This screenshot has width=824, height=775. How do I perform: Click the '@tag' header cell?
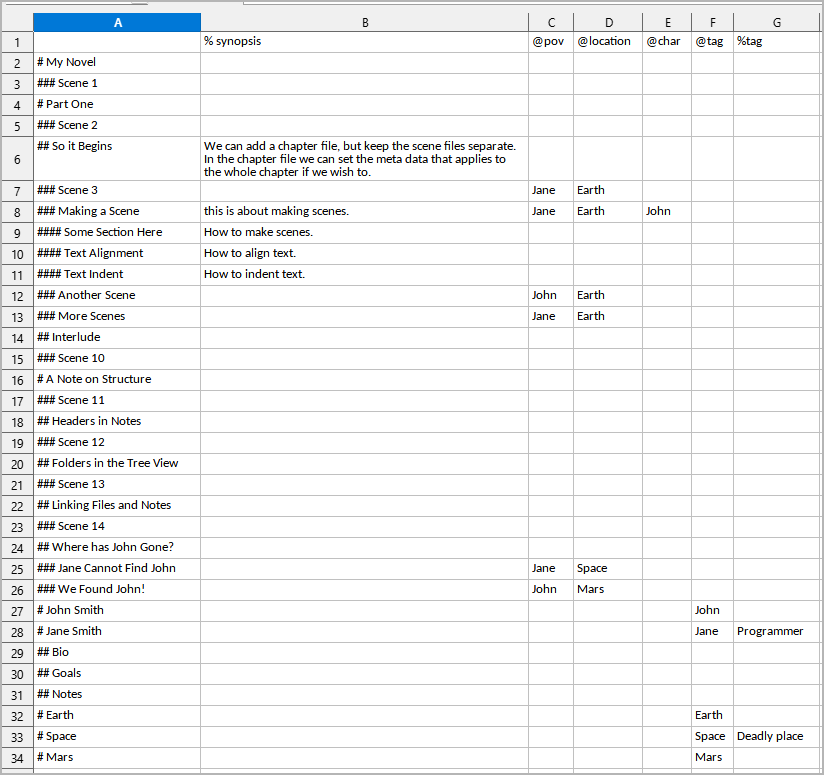coord(713,42)
